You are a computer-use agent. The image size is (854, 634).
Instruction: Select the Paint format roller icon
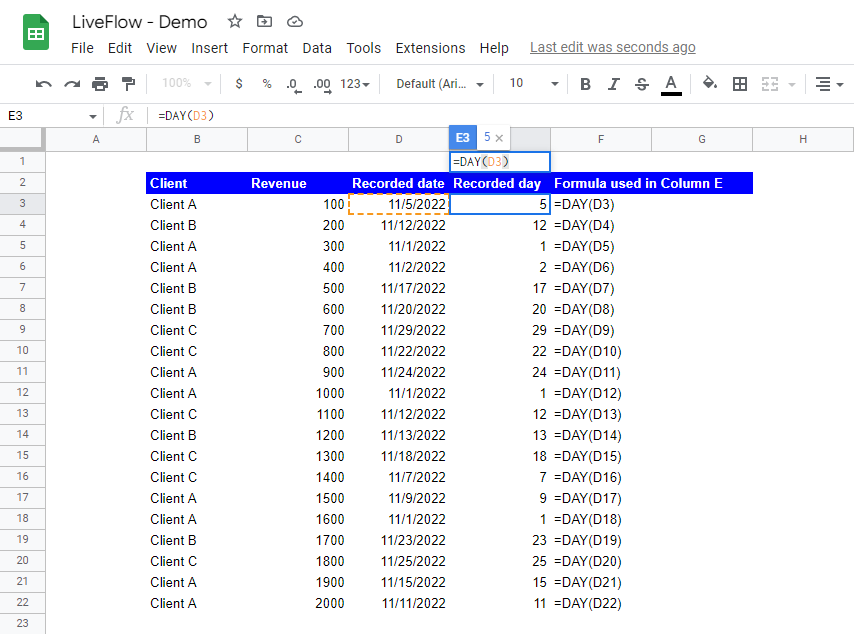[128, 84]
